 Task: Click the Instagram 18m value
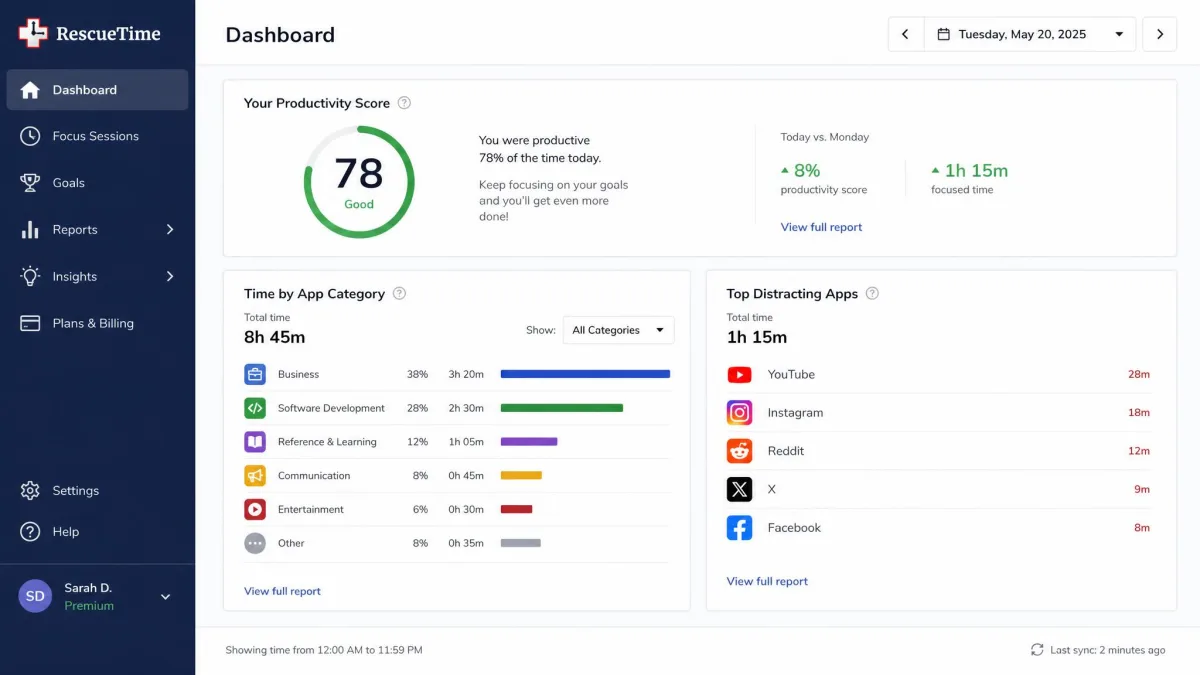[1139, 413]
